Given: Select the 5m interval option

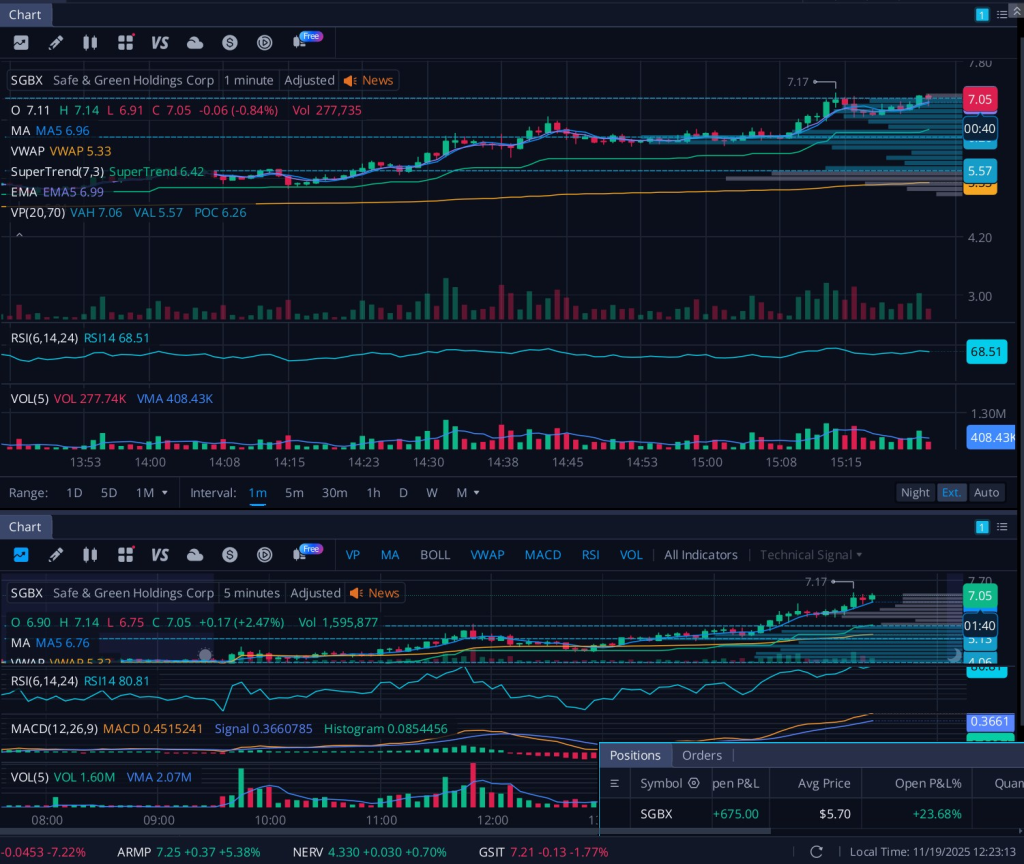Looking at the screenshot, I should 294,492.
